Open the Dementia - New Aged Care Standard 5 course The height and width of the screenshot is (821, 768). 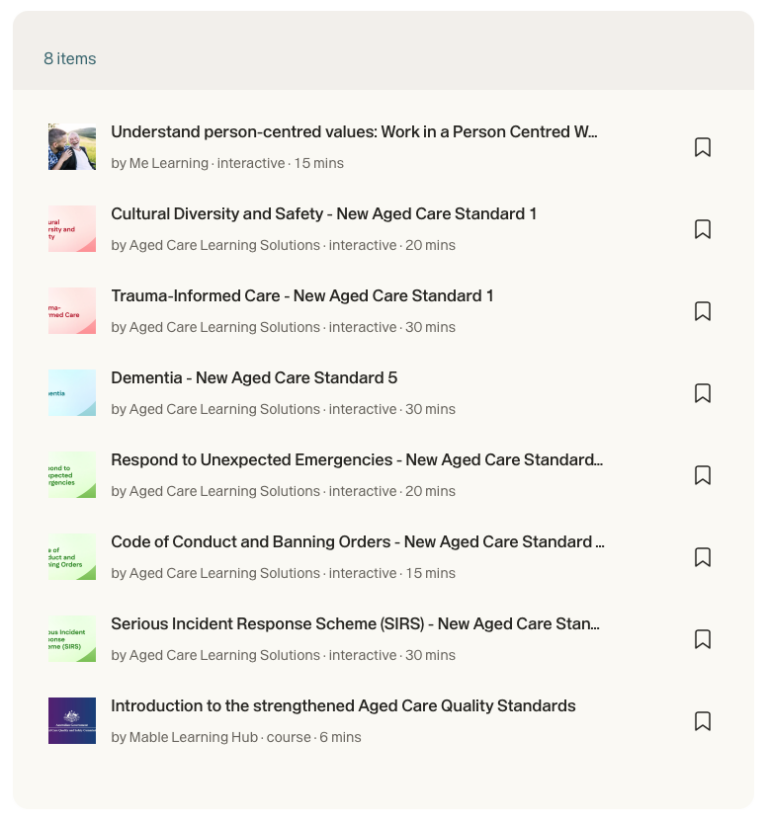click(252, 377)
